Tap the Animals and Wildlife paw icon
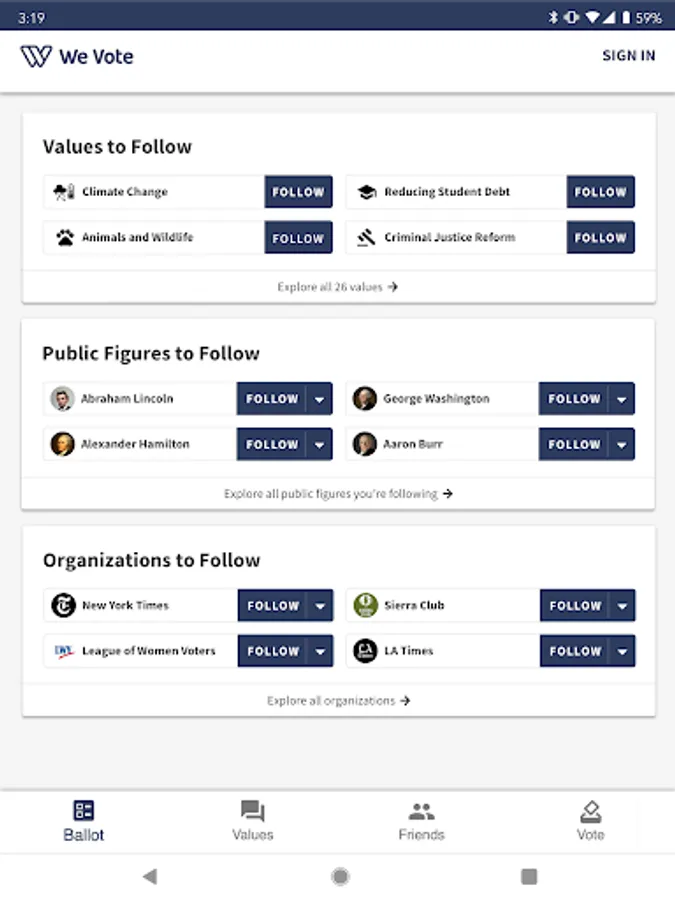 point(65,237)
